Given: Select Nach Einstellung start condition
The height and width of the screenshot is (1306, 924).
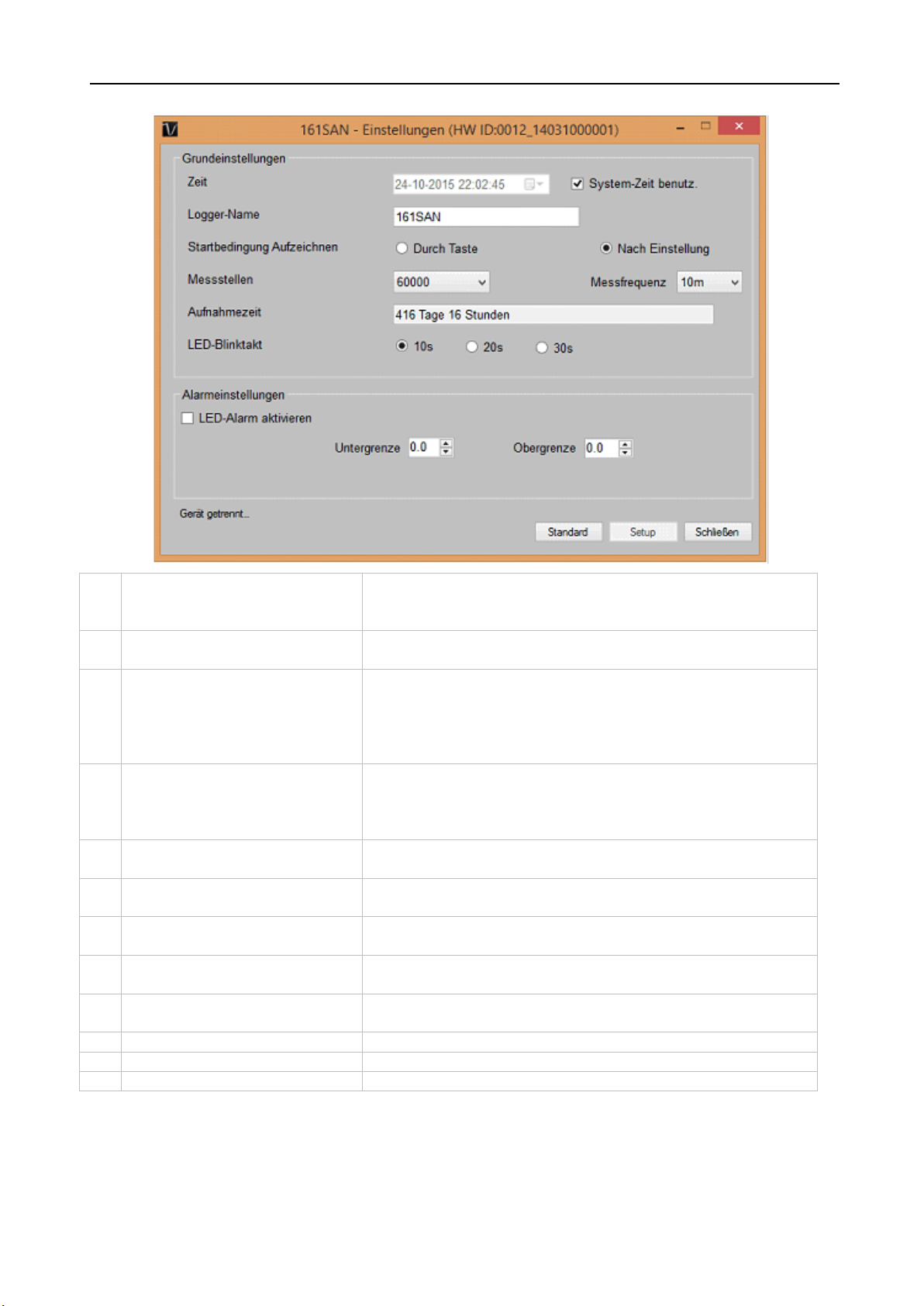Looking at the screenshot, I should (606, 248).
